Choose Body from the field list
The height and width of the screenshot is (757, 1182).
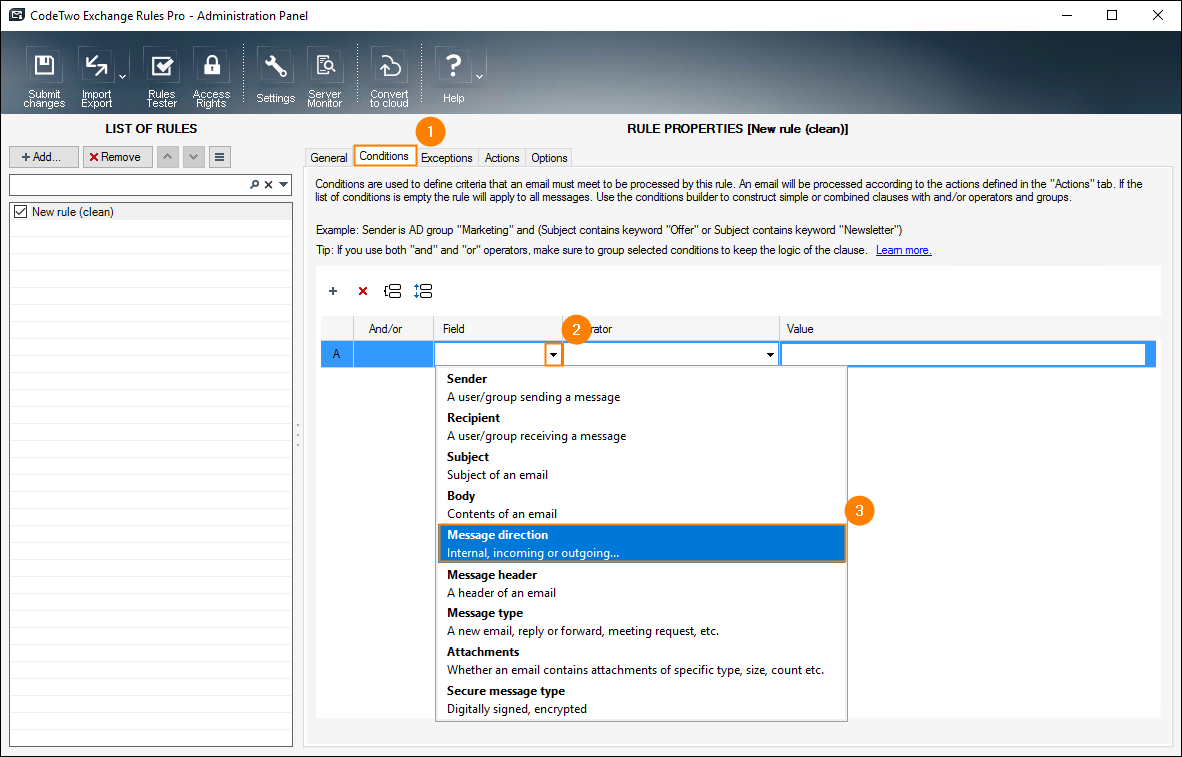[x=642, y=505]
